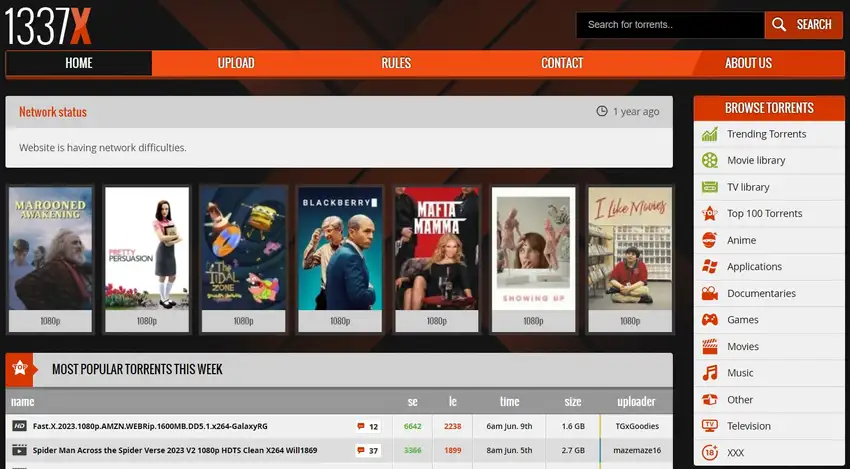Click the 2.7 GB size cell
Viewport: 850px width, 469px height.
[x=573, y=450]
